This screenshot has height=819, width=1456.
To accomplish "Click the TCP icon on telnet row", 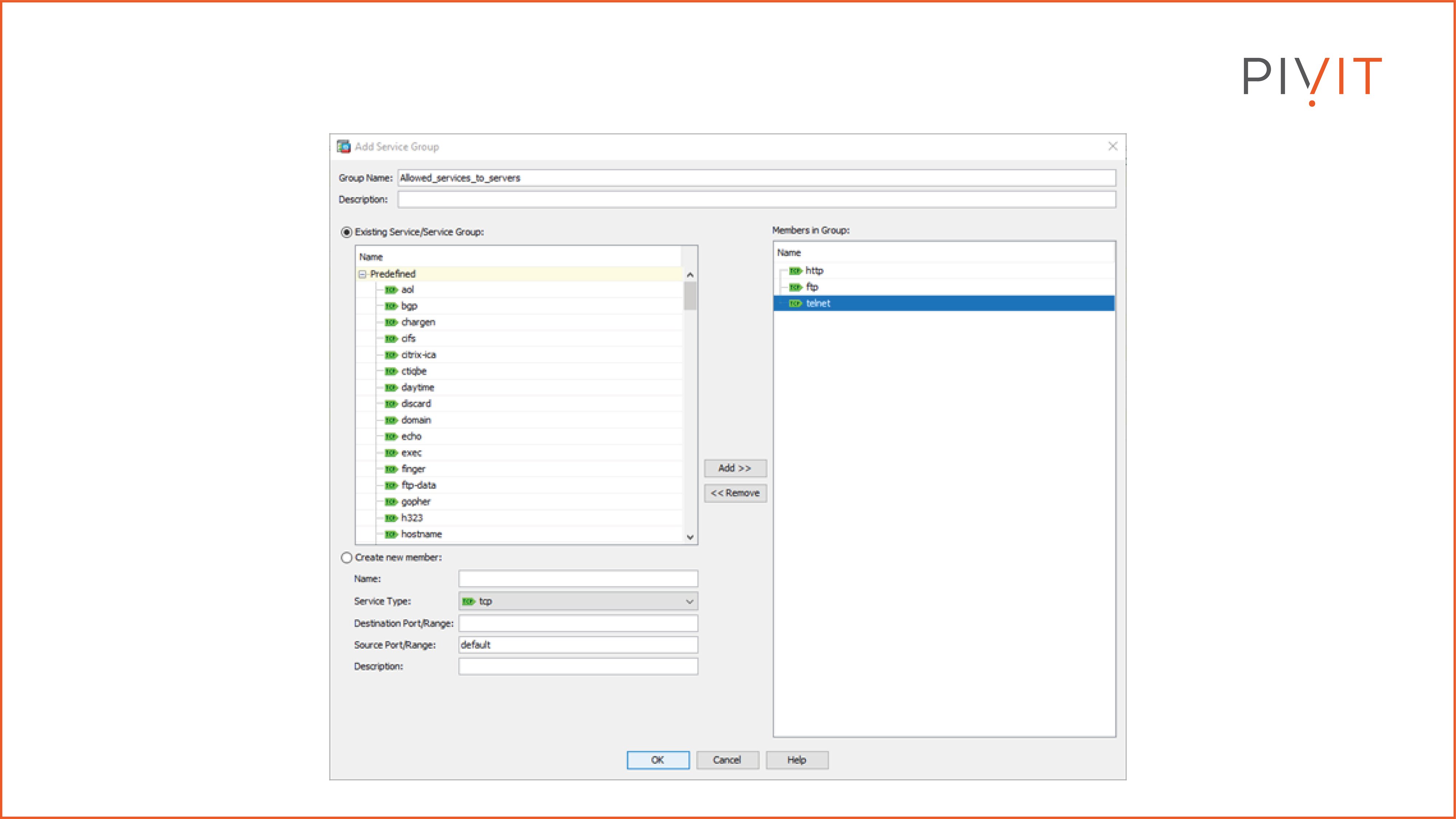I will pyautogui.click(x=795, y=304).
